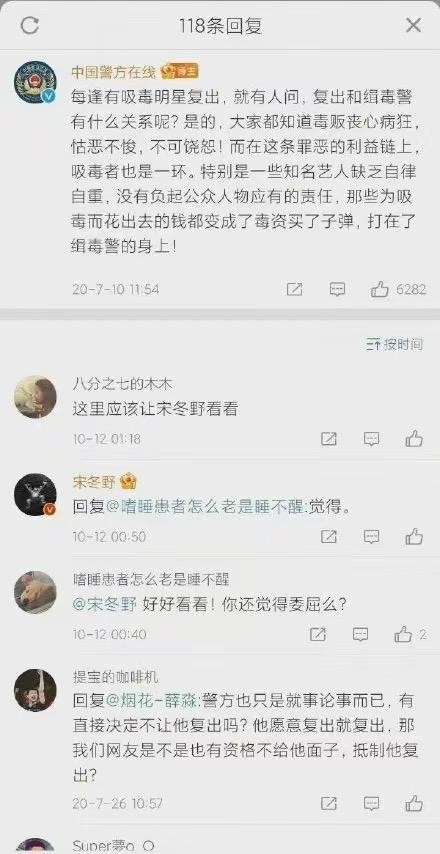Switch comment sort order 按时间
Image resolution: width=440 pixels, height=854 pixels.
pyautogui.click(x=395, y=344)
